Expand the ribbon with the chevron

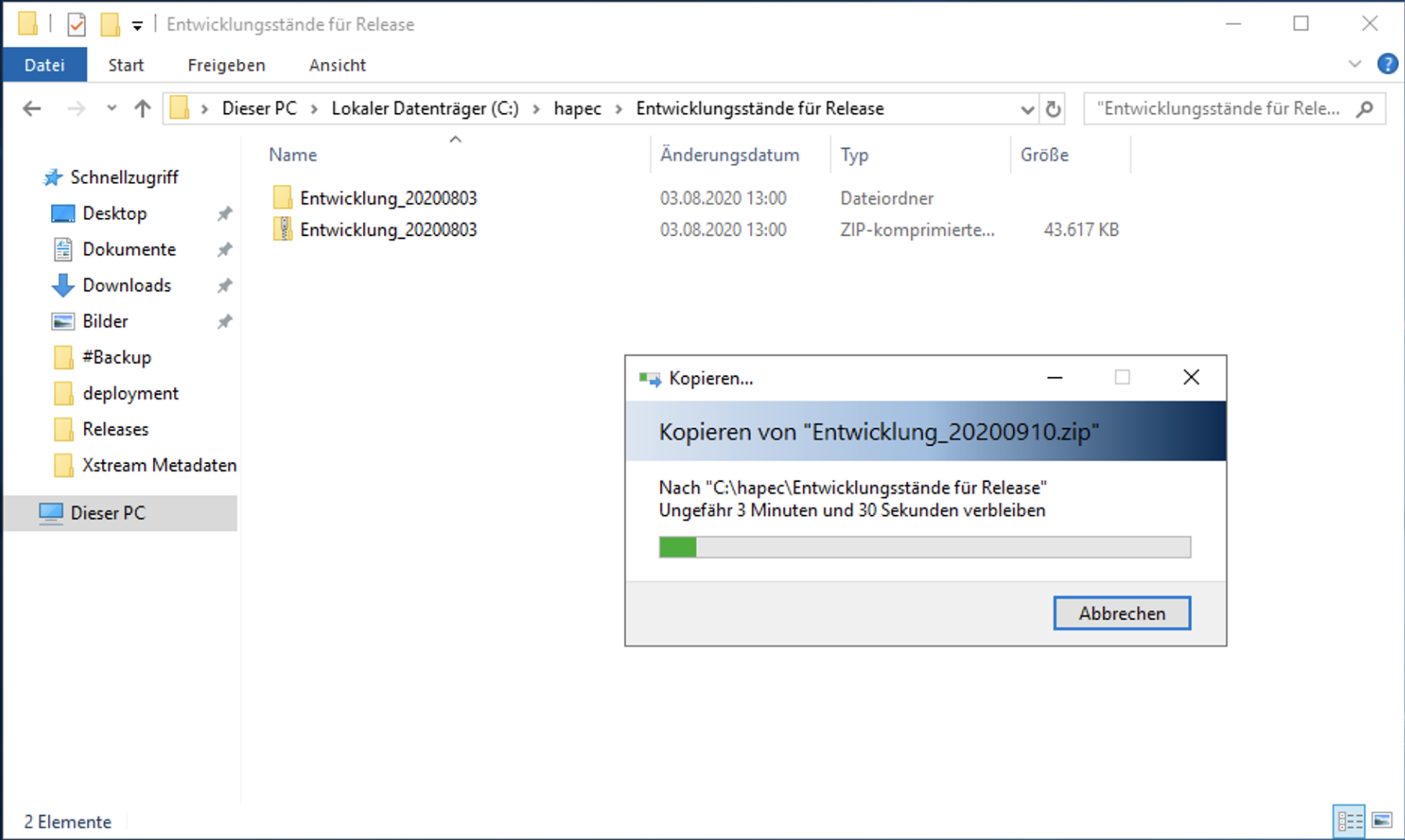(x=1354, y=64)
